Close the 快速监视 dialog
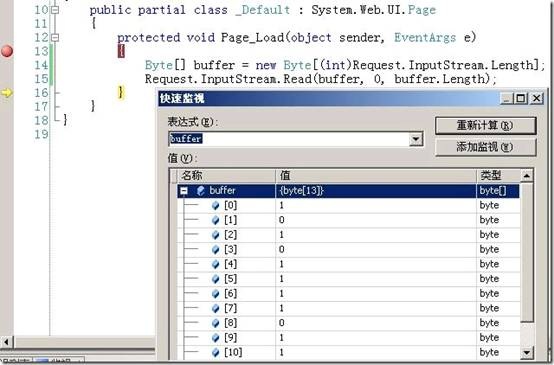The image size is (554, 365). [536, 98]
